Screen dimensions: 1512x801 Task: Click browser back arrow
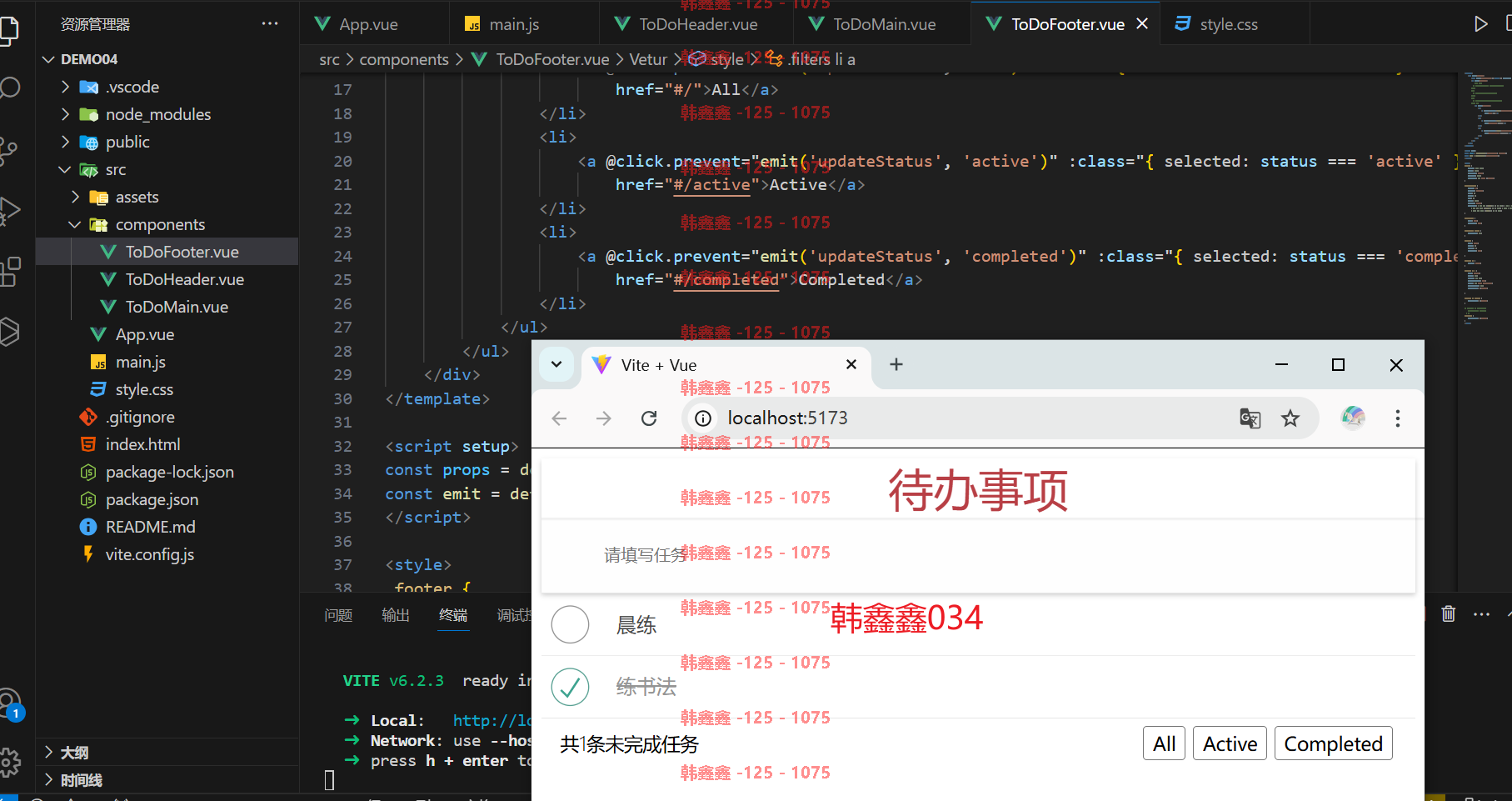coord(559,418)
